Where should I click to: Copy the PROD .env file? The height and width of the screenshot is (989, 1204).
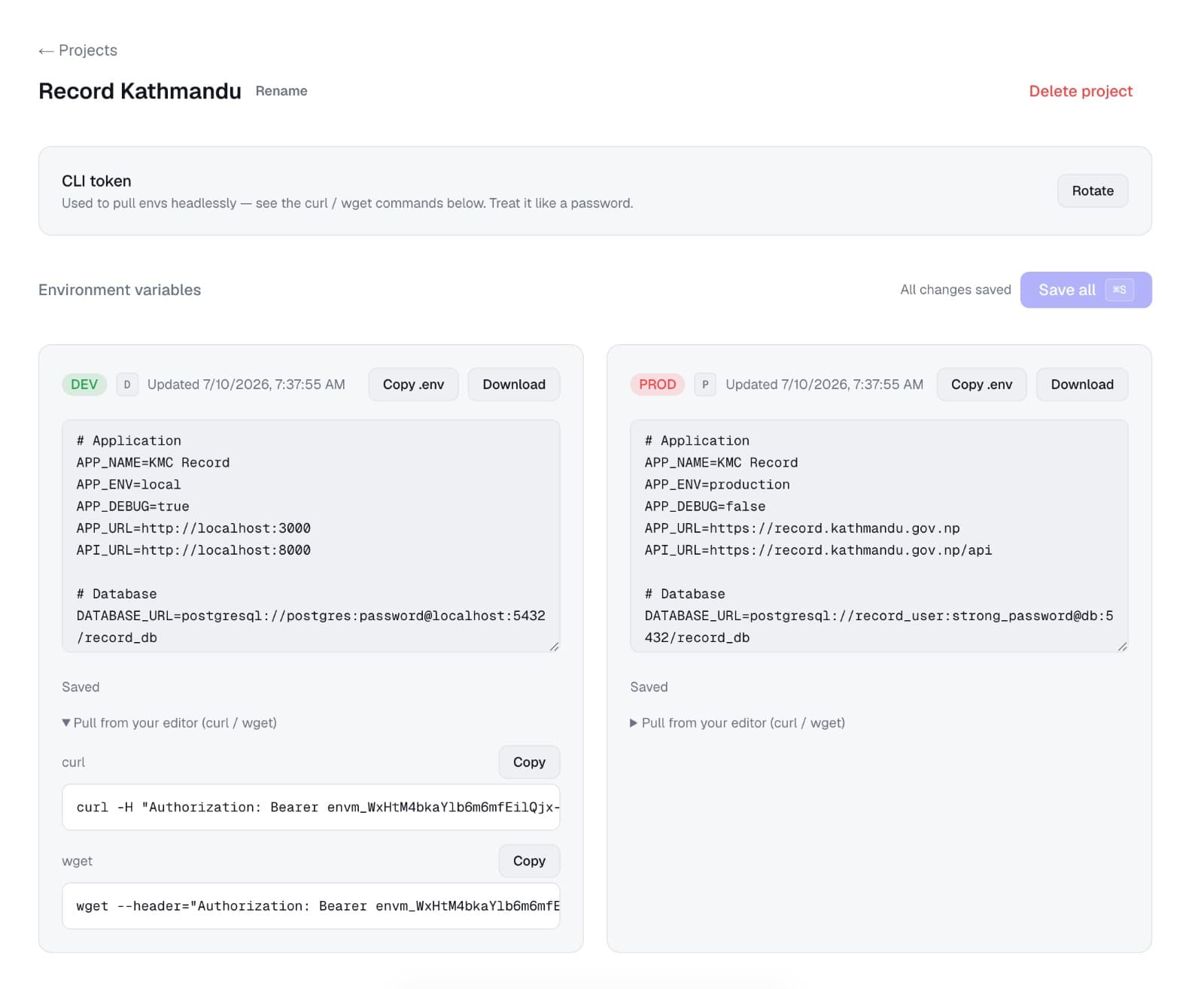pyautogui.click(x=981, y=385)
